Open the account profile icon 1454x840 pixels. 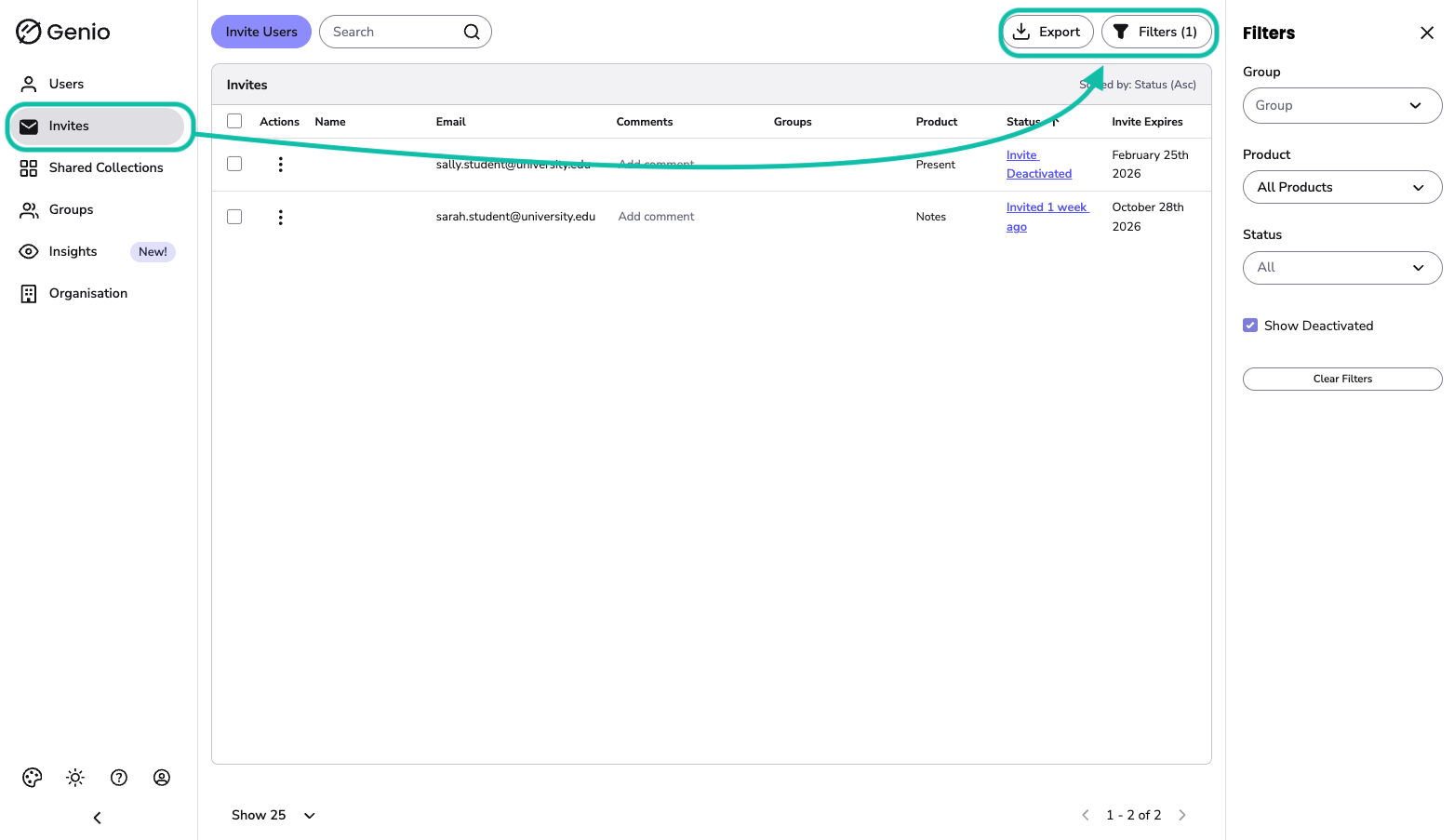(x=162, y=778)
